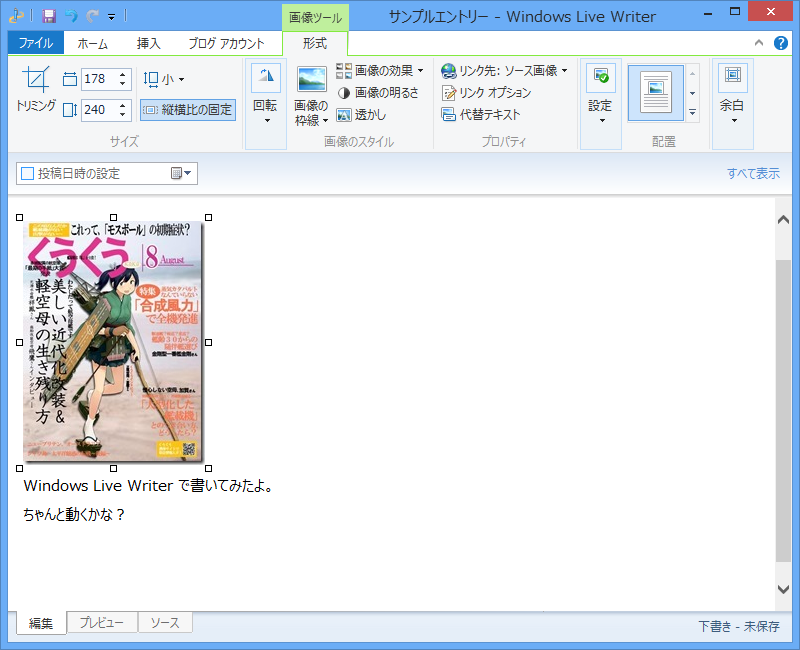Viewport: 800px width, 650px height.
Task: Open link options (リンク オプション)
Action: (x=487, y=92)
